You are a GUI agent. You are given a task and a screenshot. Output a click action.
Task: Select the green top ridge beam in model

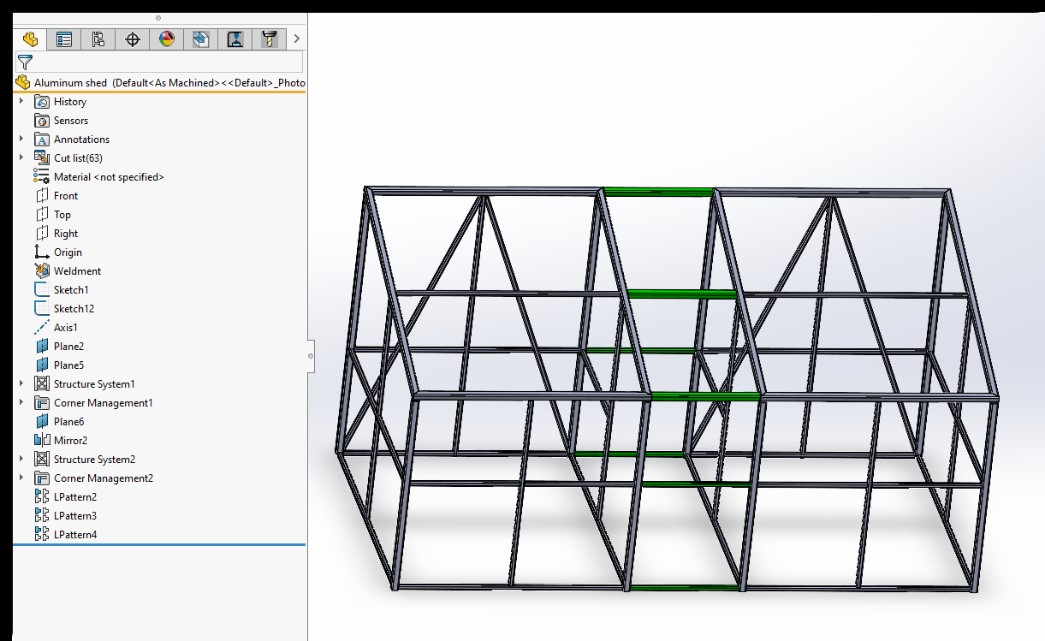coord(658,193)
